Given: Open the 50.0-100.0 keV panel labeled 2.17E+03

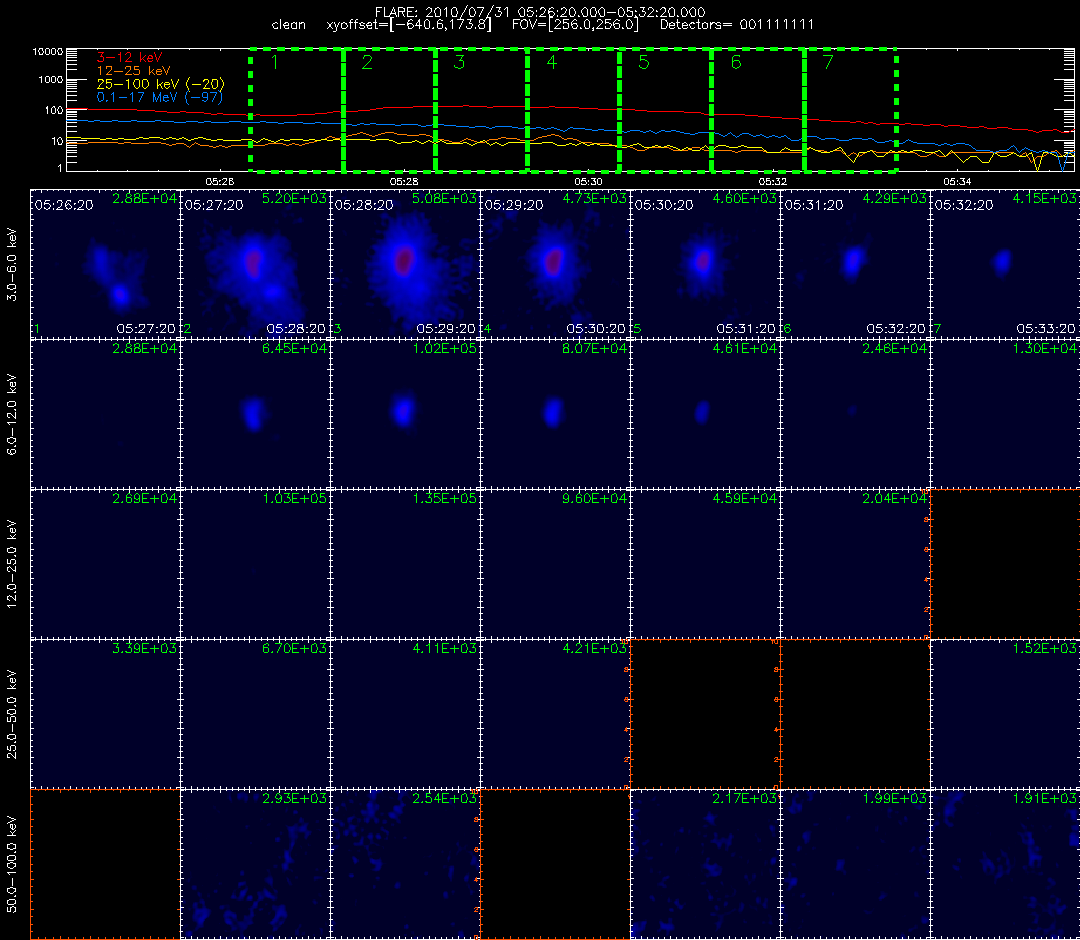Looking at the screenshot, I should coord(706,865).
